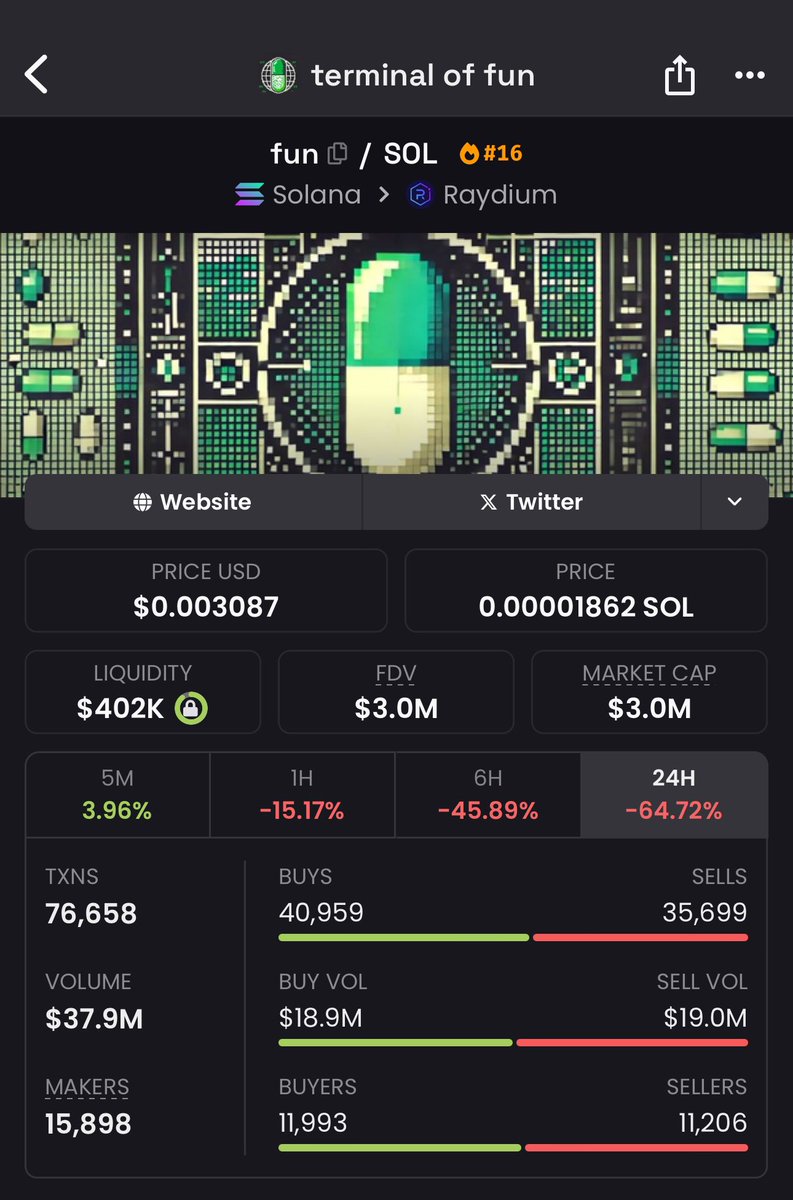The height and width of the screenshot is (1200, 793).
Task: Tap the MAKERS info label
Action: tap(87, 1087)
